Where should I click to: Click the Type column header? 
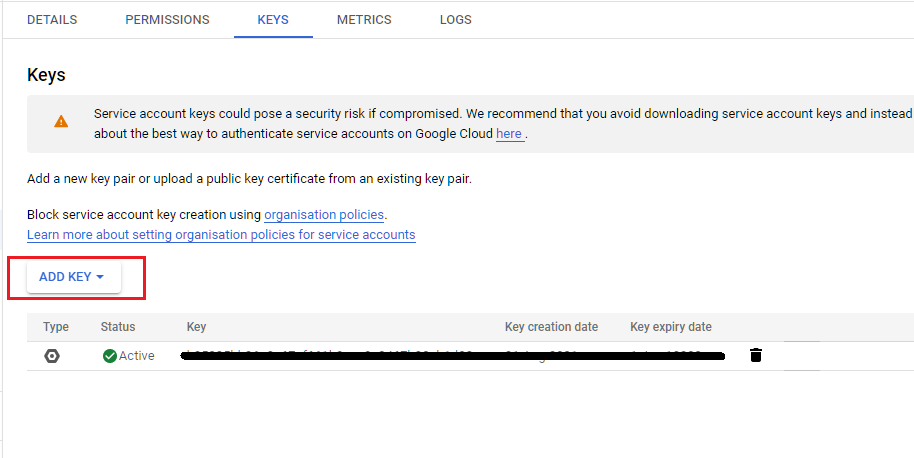56,327
